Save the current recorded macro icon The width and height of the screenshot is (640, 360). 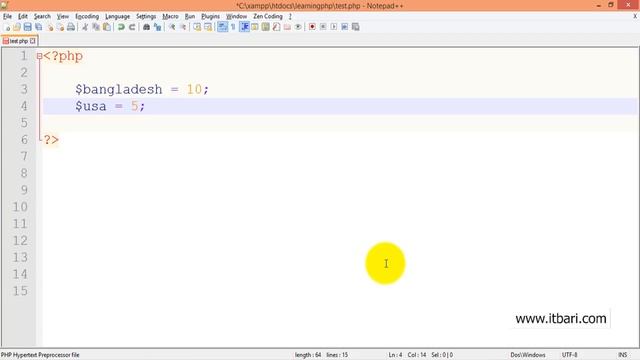pos(356,27)
